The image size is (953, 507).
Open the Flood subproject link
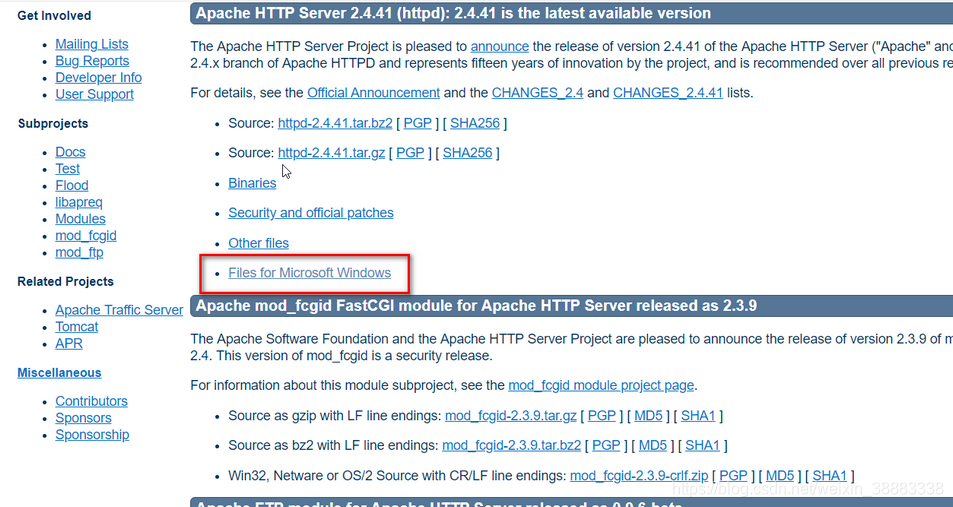pos(72,185)
